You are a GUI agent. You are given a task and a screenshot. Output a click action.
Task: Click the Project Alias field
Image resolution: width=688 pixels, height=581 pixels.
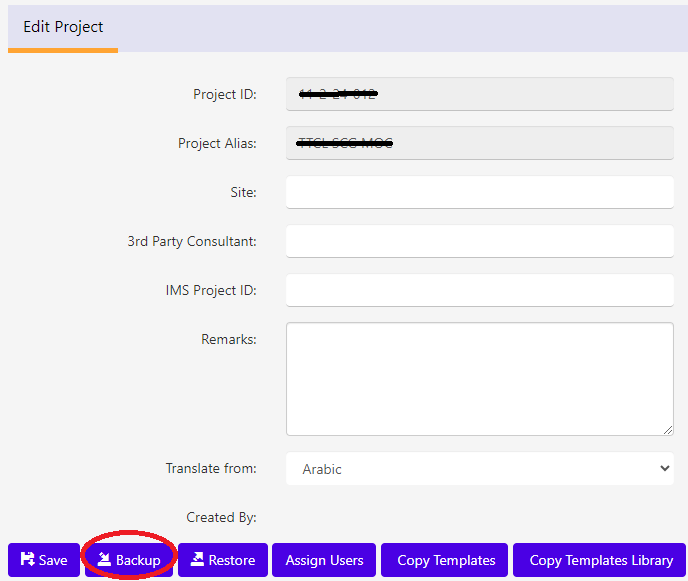(x=479, y=143)
